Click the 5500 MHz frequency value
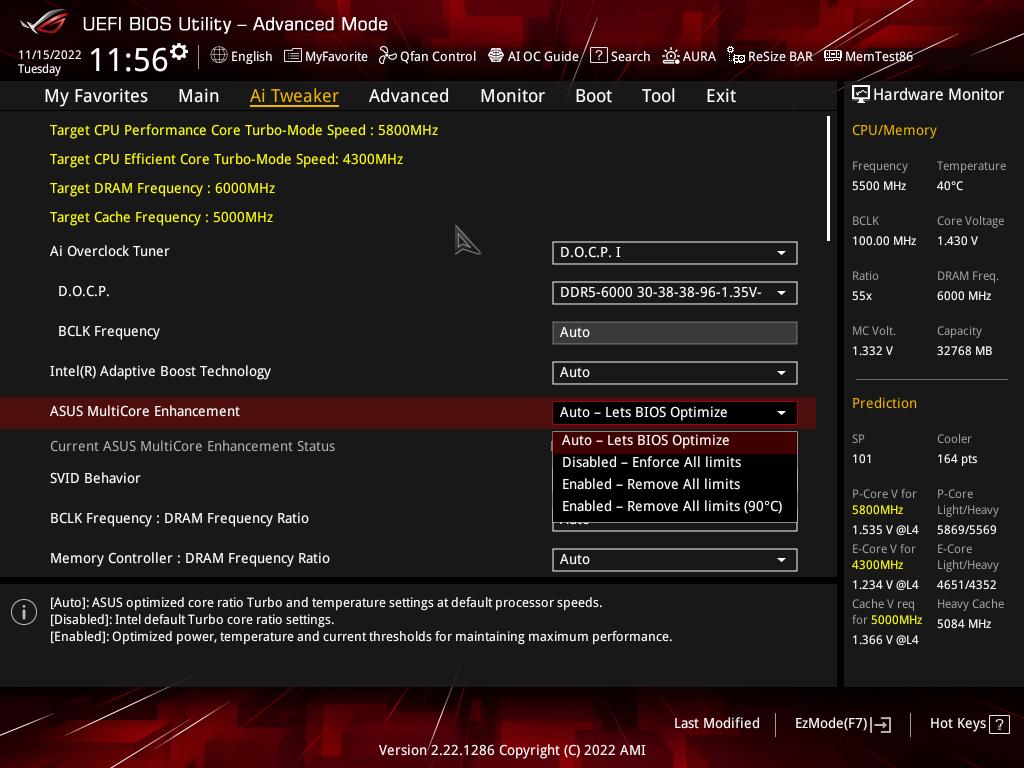The width and height of the screenshot is (1024, 768). (879, 186)
